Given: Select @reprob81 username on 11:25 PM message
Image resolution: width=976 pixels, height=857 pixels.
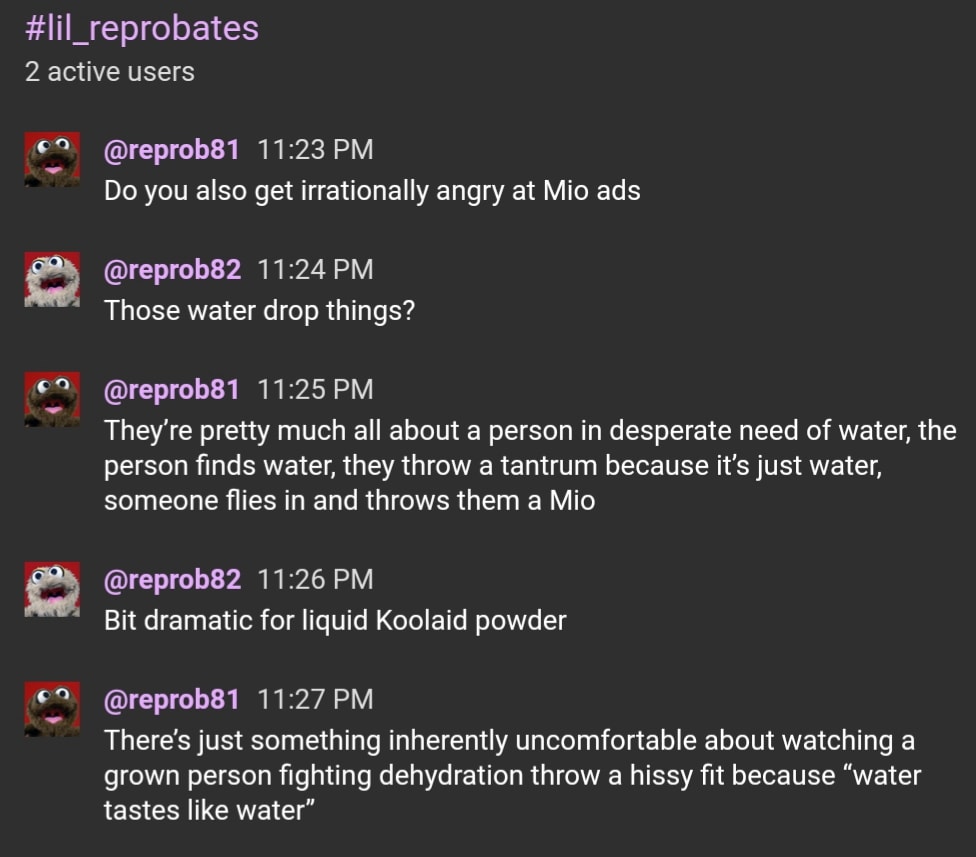Looking at the screenshot, I should pyautogui.click(x=172, y=390).
